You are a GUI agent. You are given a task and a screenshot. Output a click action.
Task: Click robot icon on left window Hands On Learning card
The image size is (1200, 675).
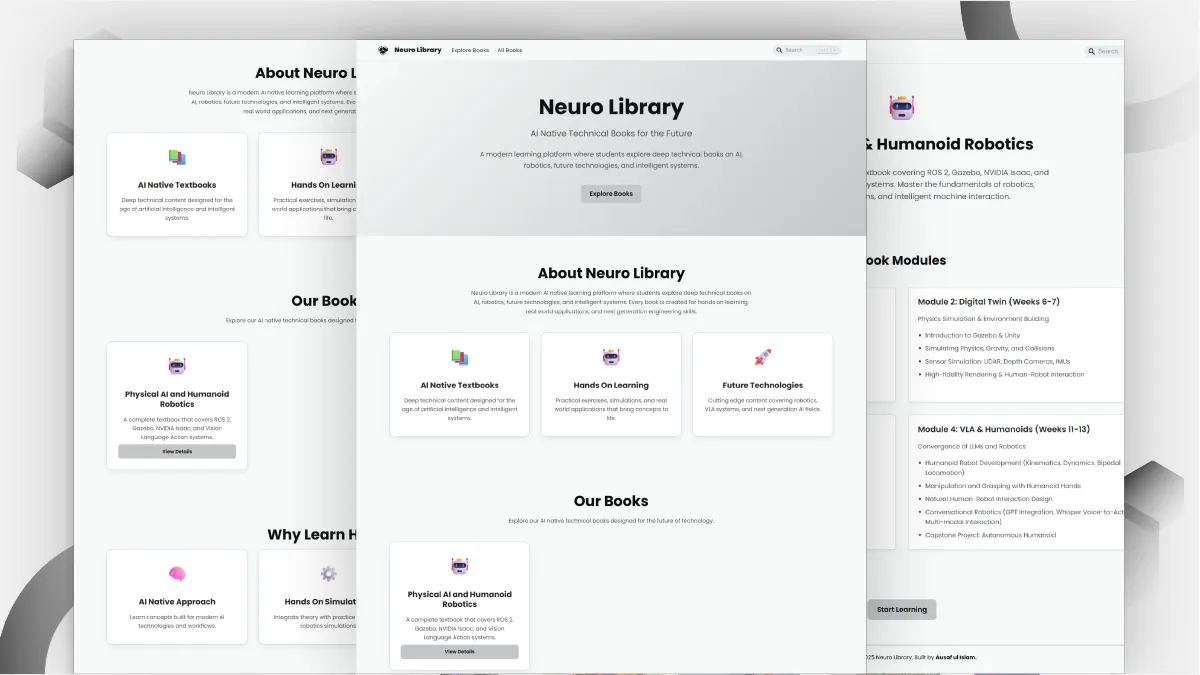point(328,157)
